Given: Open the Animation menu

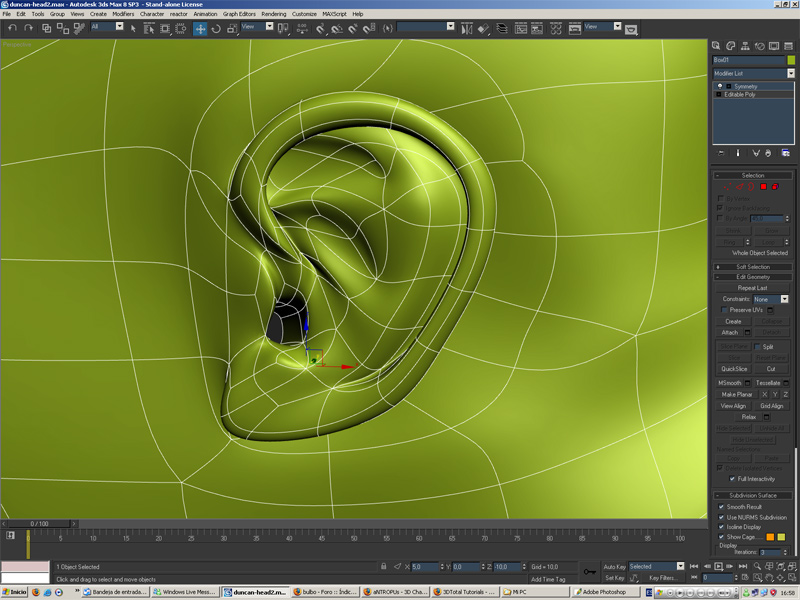Looking at the screenshot, I should pyautogui.click(x=205, y=14).
